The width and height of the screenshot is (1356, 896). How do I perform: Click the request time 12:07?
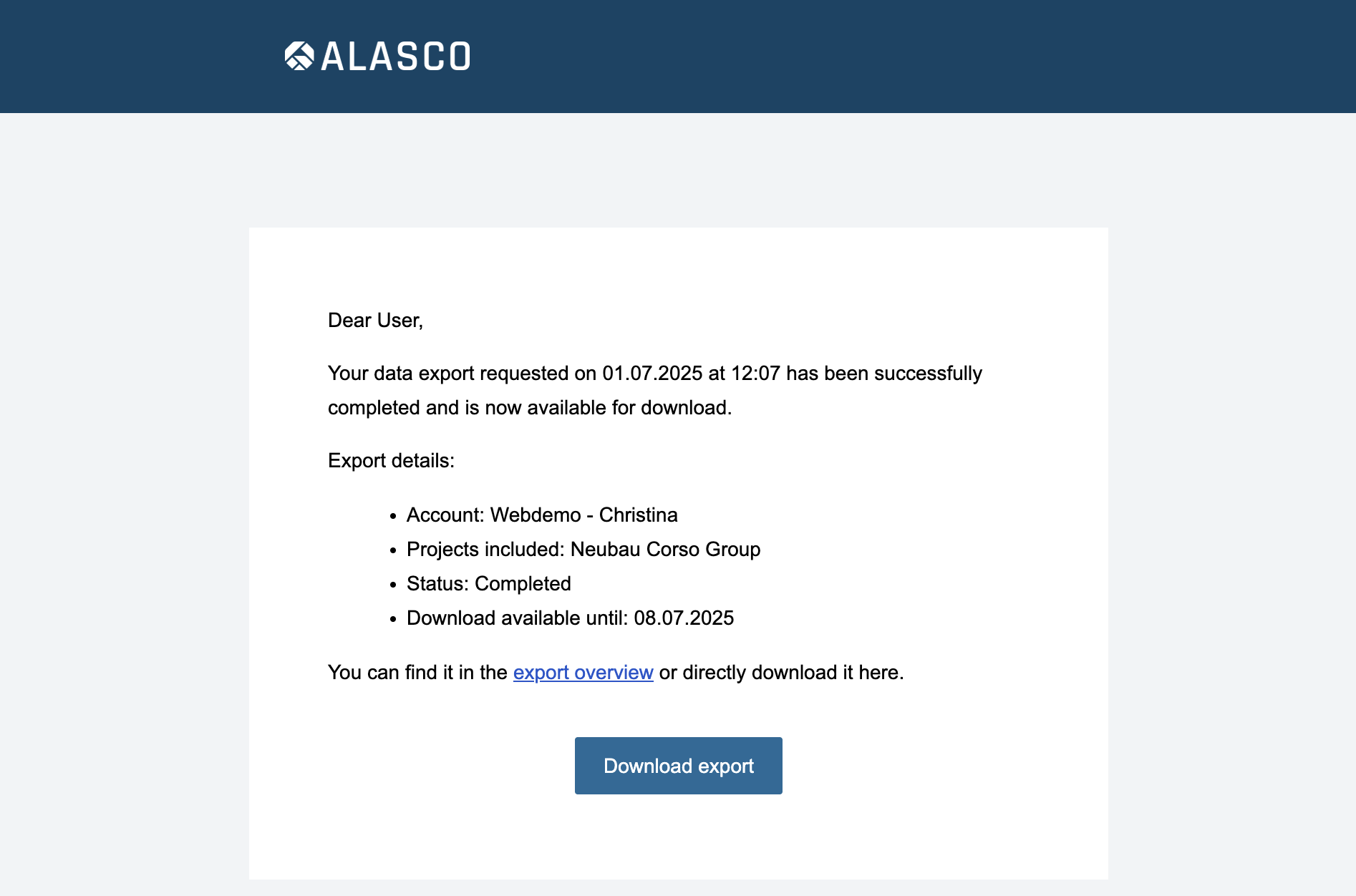click(x=755, y=374)
